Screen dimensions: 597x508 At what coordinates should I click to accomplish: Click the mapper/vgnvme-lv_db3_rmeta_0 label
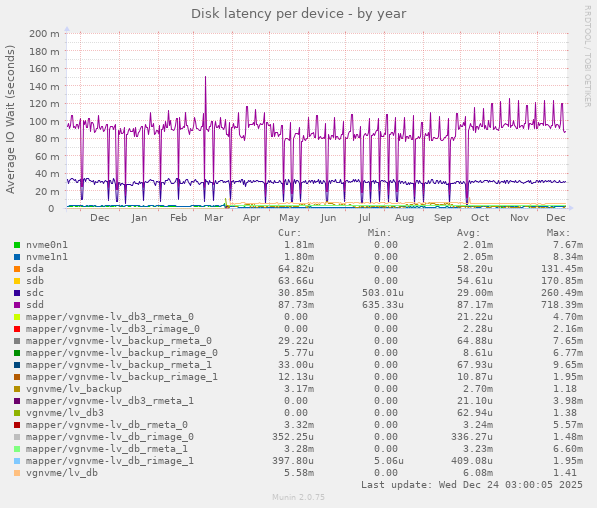(x=110, y=317)
